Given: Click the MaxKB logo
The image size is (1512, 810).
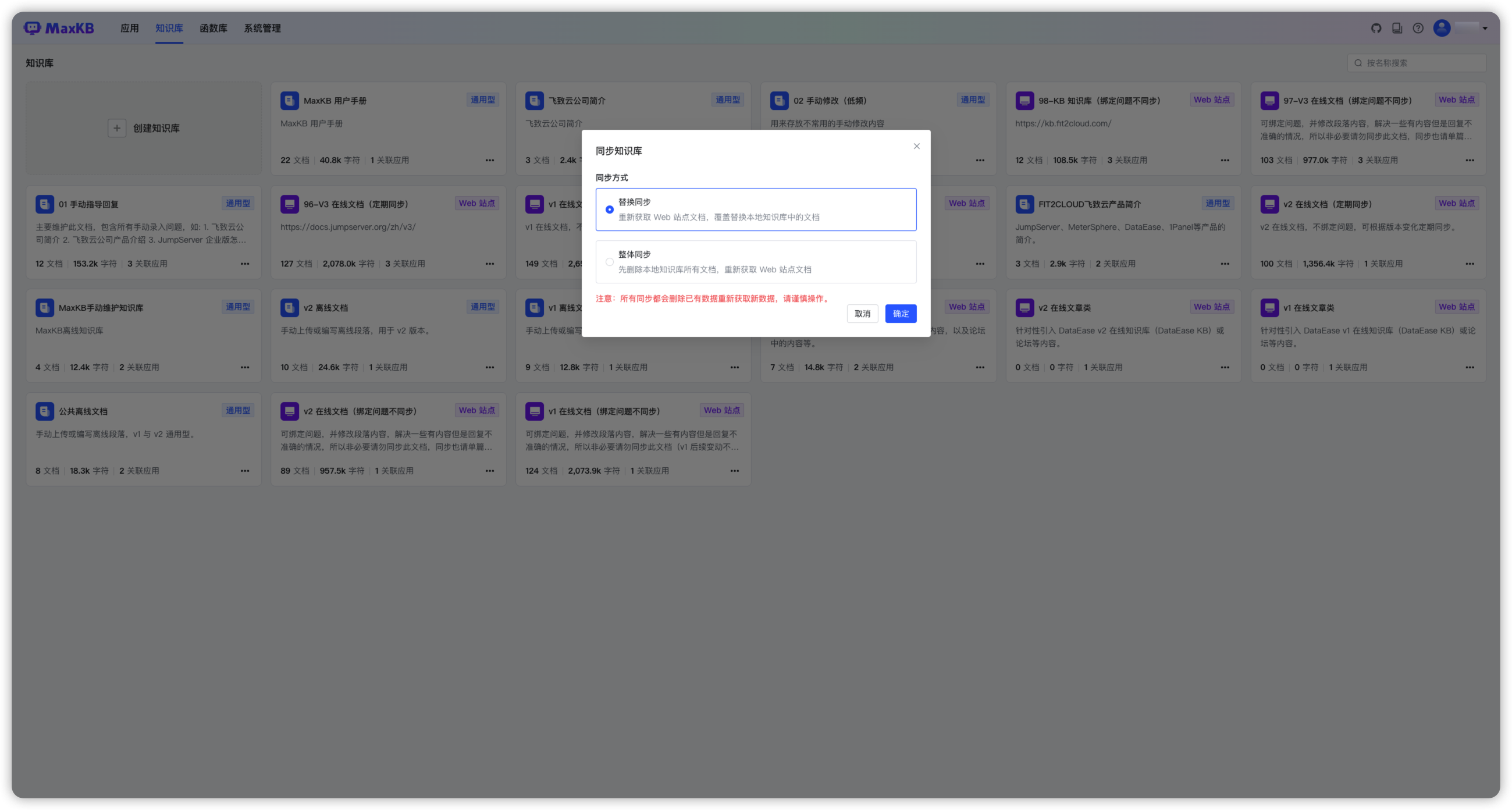Looking at the screenshot, I should (59, 28).
